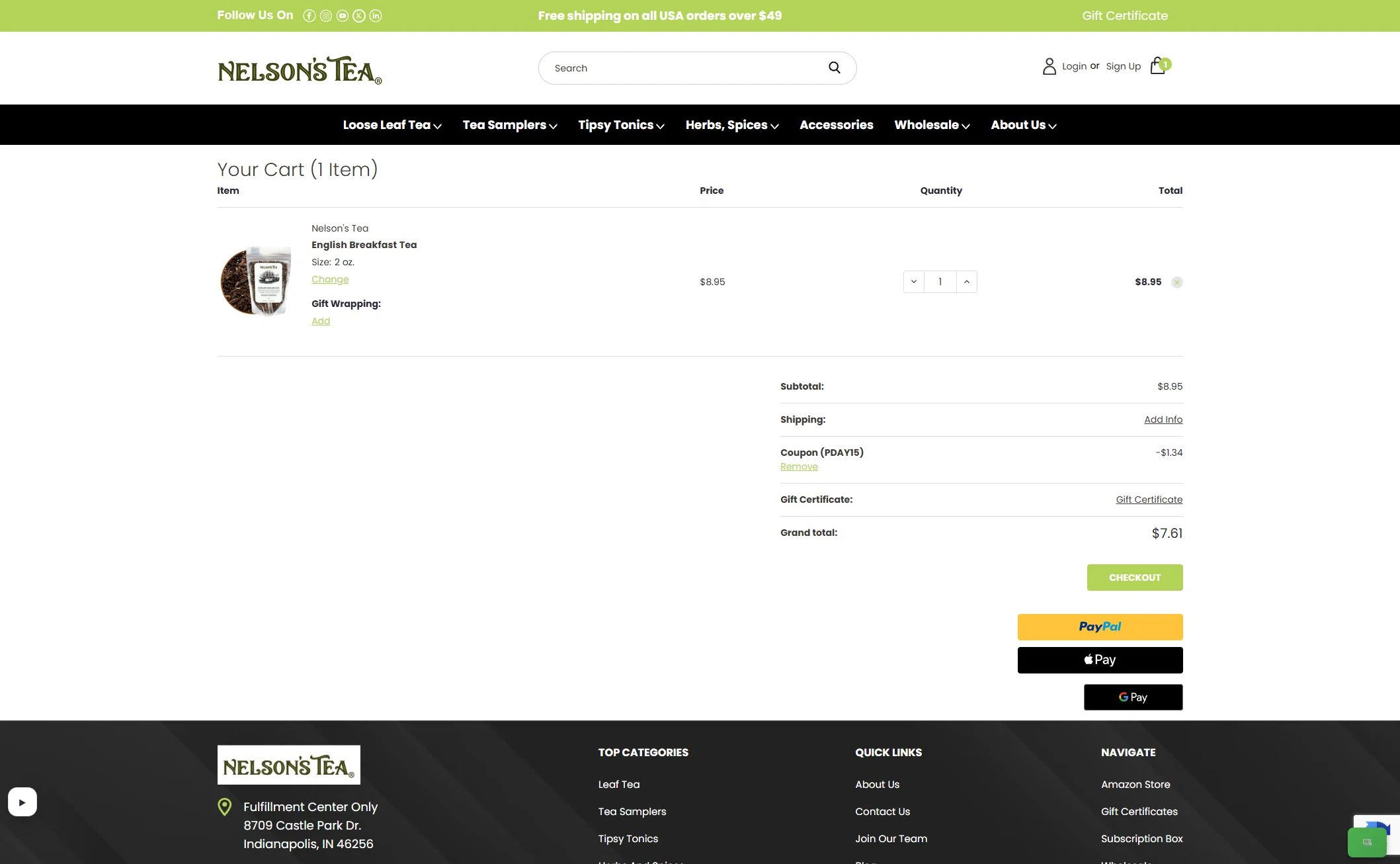Click Change under Size: 2 oz.
The image size is (1400, 864).
click(x=330, y=279)
